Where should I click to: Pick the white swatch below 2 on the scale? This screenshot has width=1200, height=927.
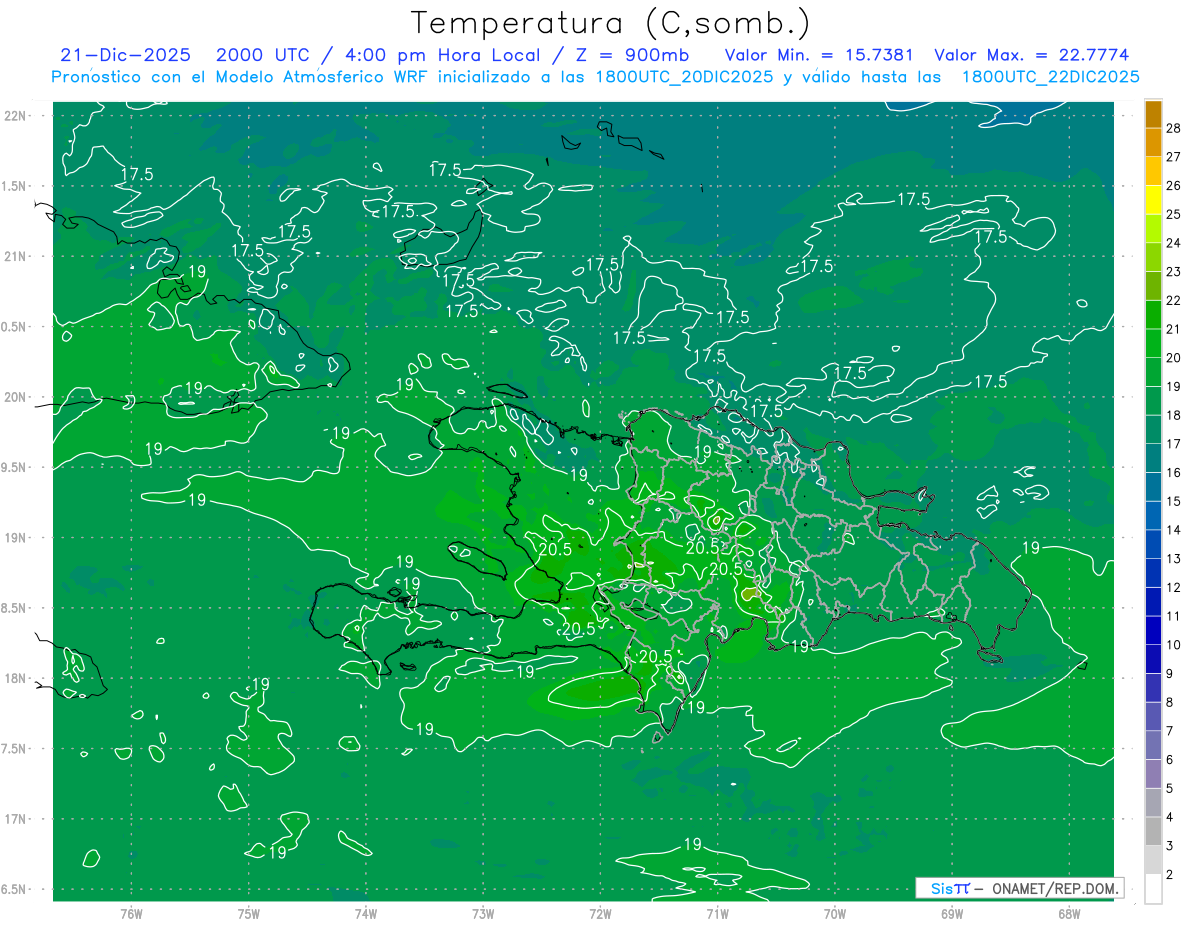click(x=1153, y=889)
